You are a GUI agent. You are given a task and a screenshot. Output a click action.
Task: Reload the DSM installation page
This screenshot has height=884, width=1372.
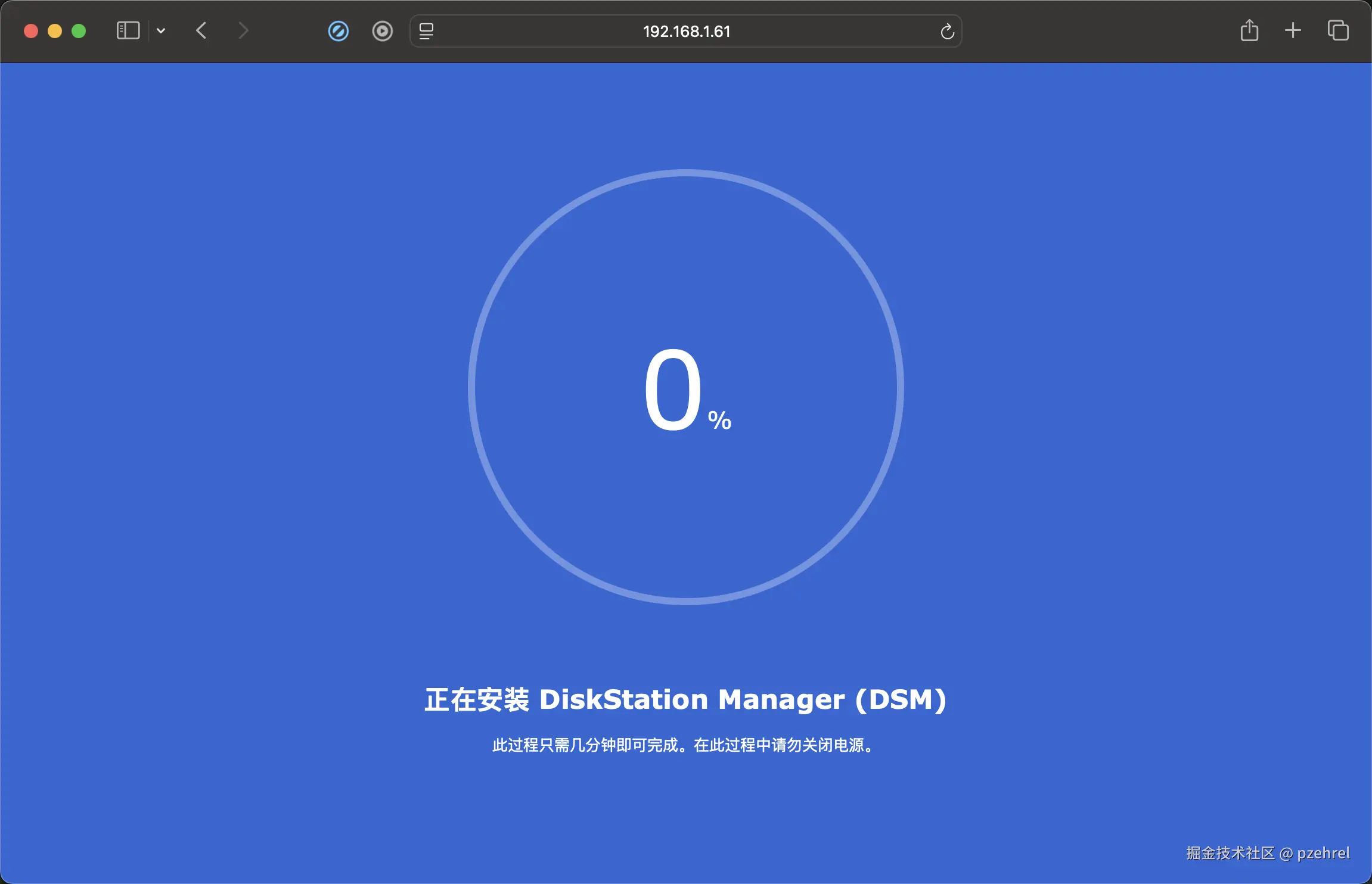[947, 32]
